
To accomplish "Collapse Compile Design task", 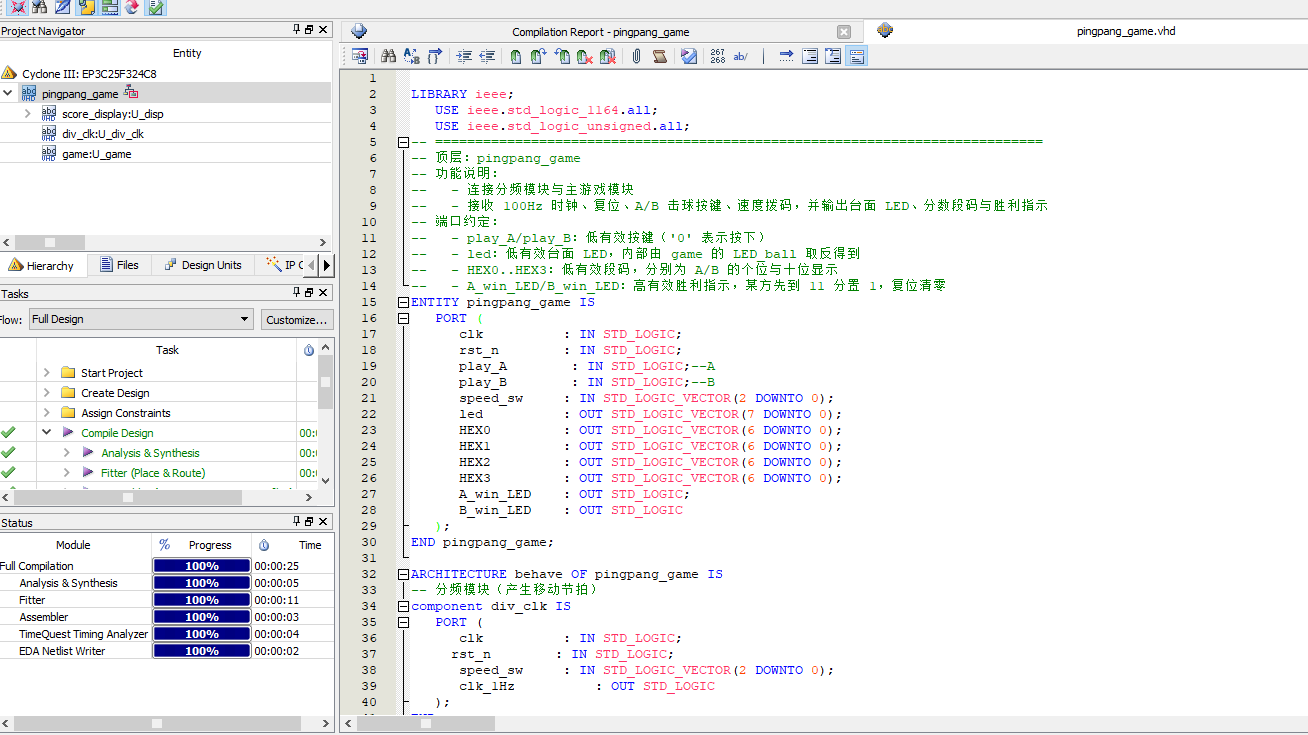I will click(46, 432).
